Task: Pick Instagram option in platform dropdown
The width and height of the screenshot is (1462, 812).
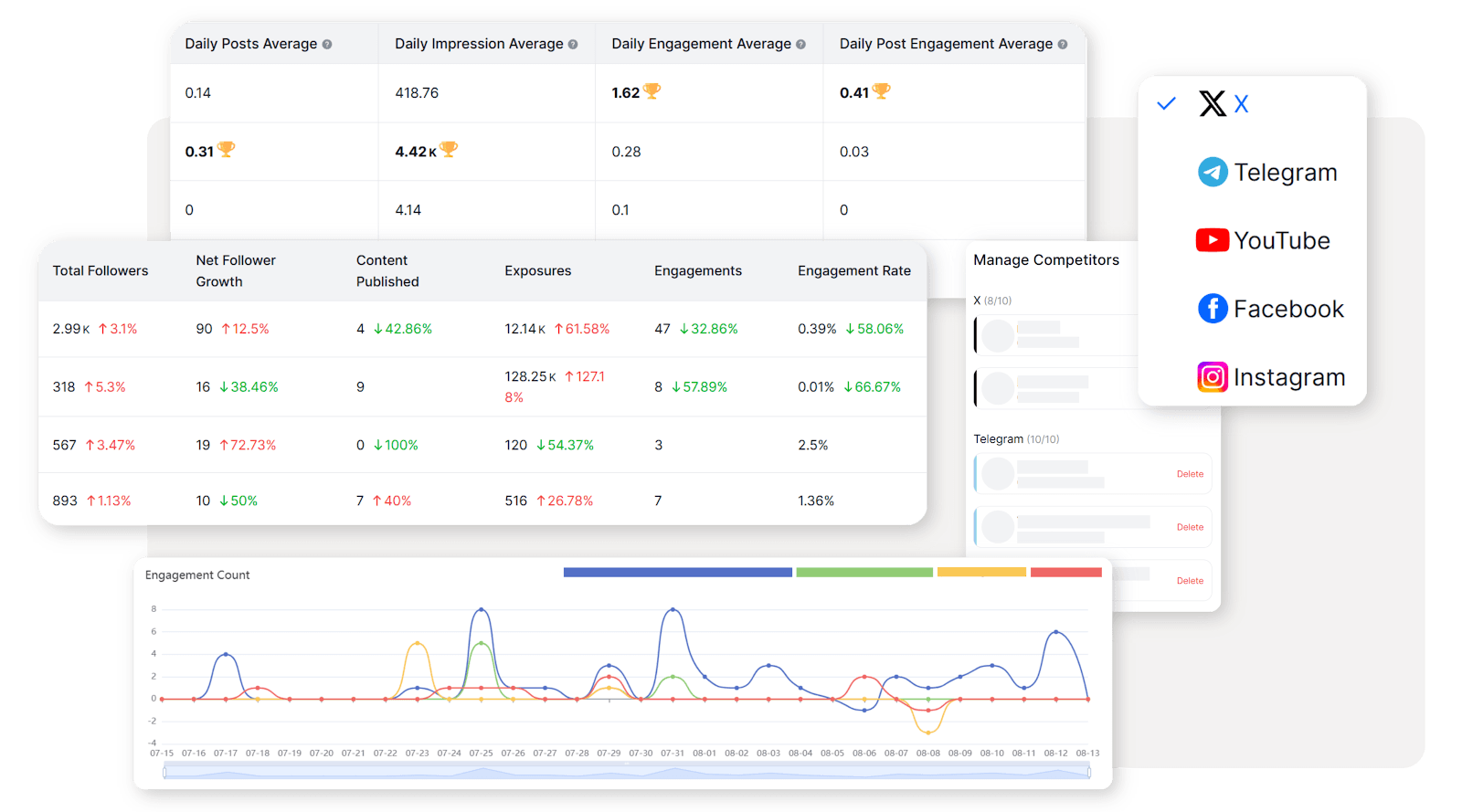Action: [x=1288, y=377]
